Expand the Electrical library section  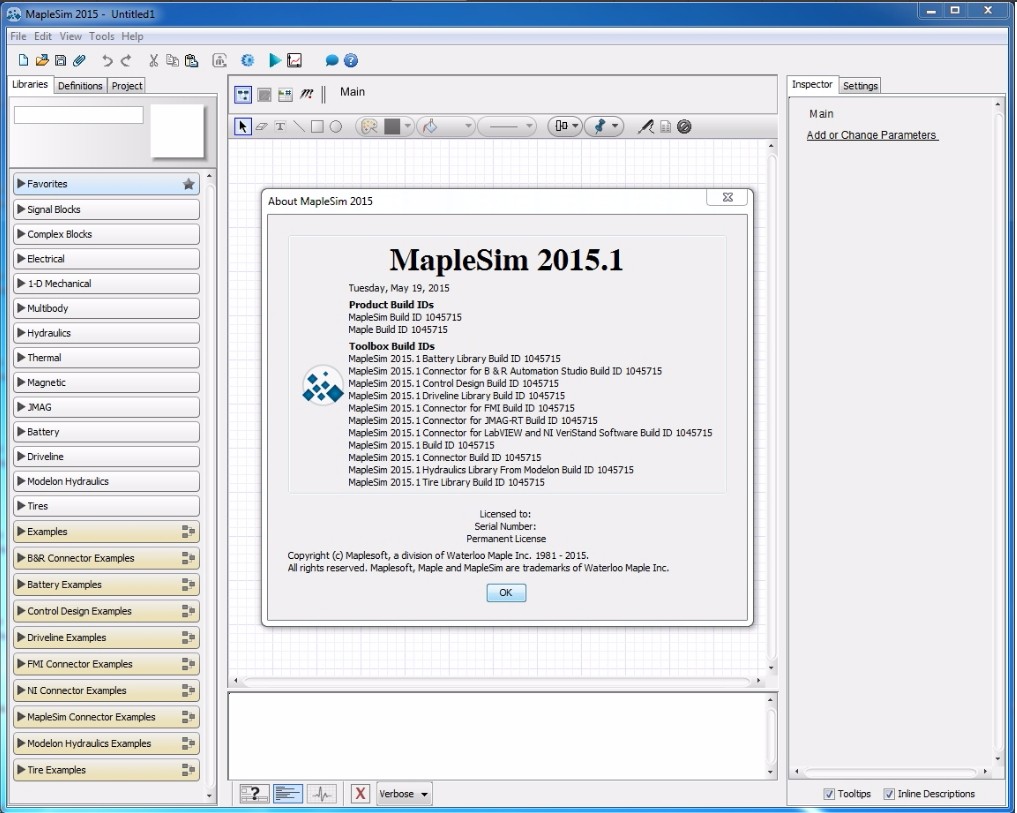pos(106,258)
